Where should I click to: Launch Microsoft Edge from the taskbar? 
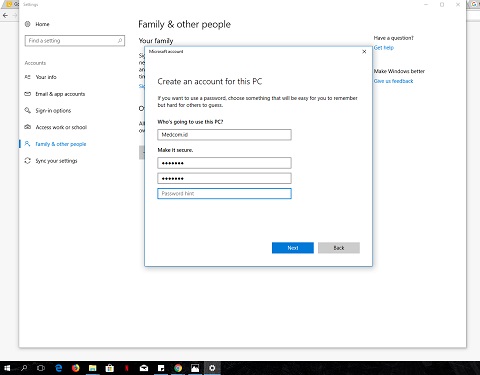(59, 368)
